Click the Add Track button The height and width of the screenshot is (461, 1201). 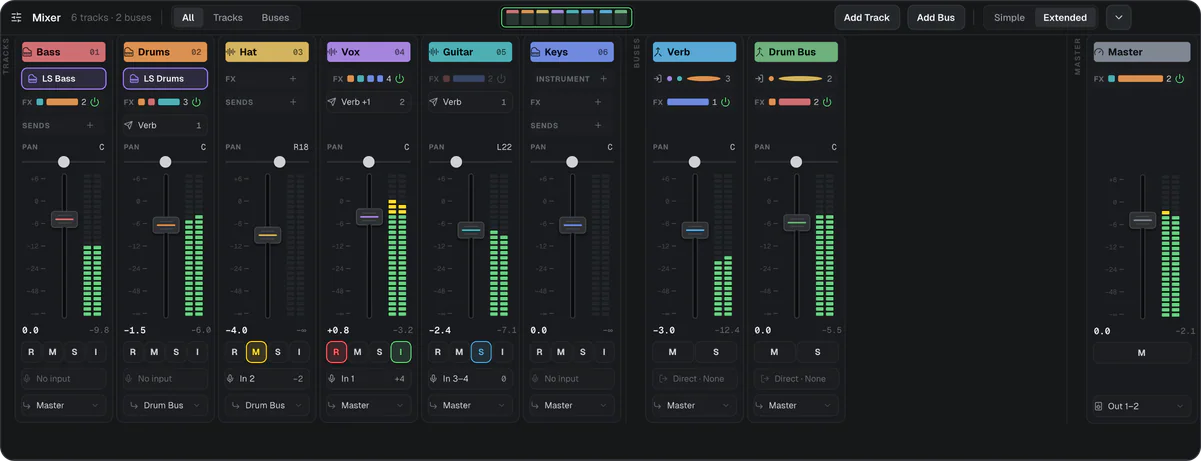pyautogui.click(x=867, y=17)
